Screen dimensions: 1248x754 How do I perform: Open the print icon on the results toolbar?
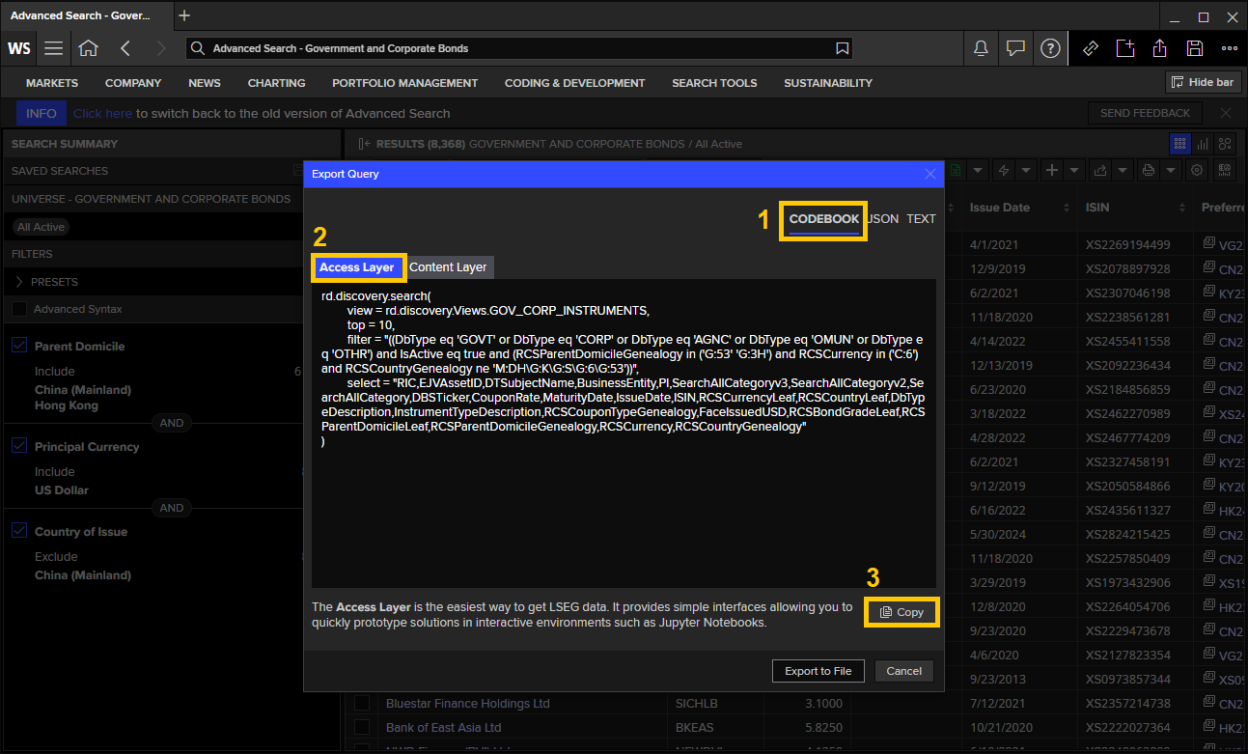point(1148,170)
